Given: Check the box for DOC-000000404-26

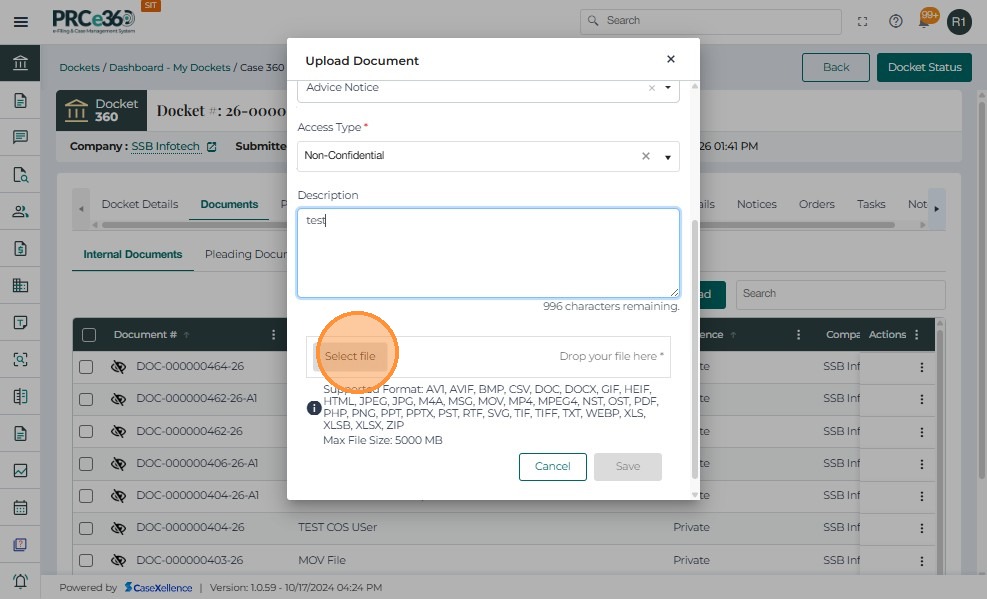Looking at the screenshot, I should point(86,528).
